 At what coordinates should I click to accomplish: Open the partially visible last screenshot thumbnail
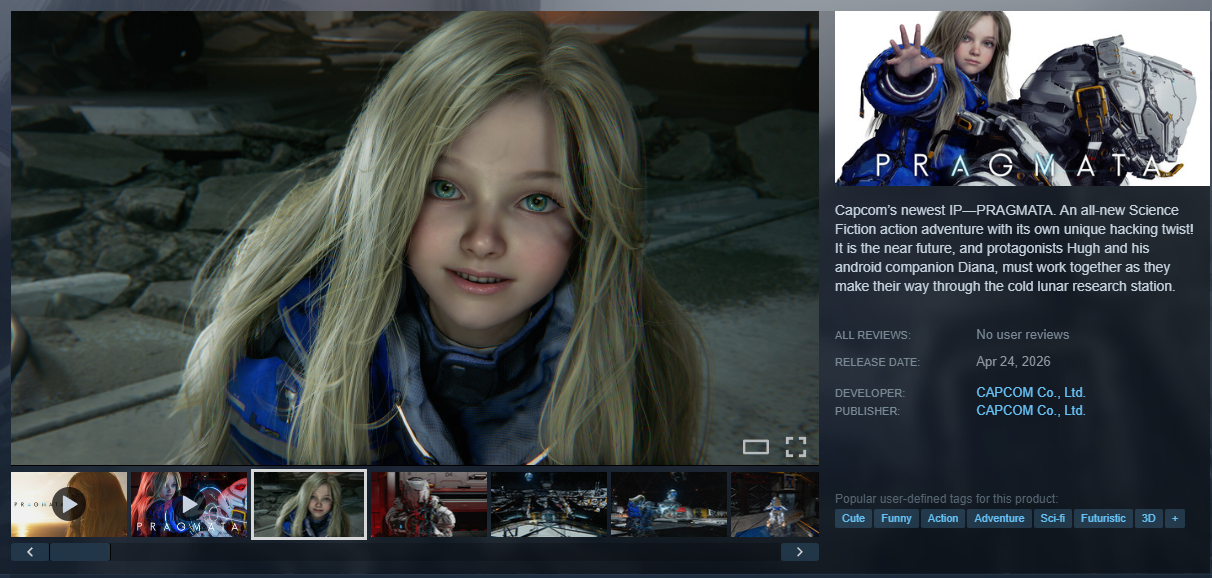pyautogui.click(x=775, y=504)
